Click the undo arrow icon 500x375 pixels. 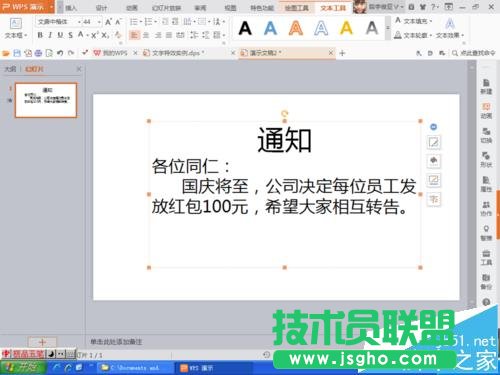(x=60, y=53)
